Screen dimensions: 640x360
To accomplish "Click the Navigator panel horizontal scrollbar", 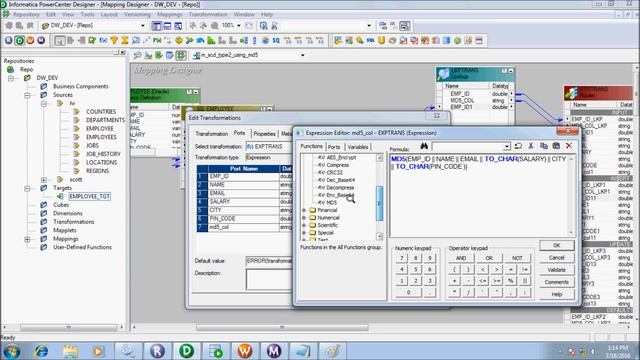I will (69, 327).
